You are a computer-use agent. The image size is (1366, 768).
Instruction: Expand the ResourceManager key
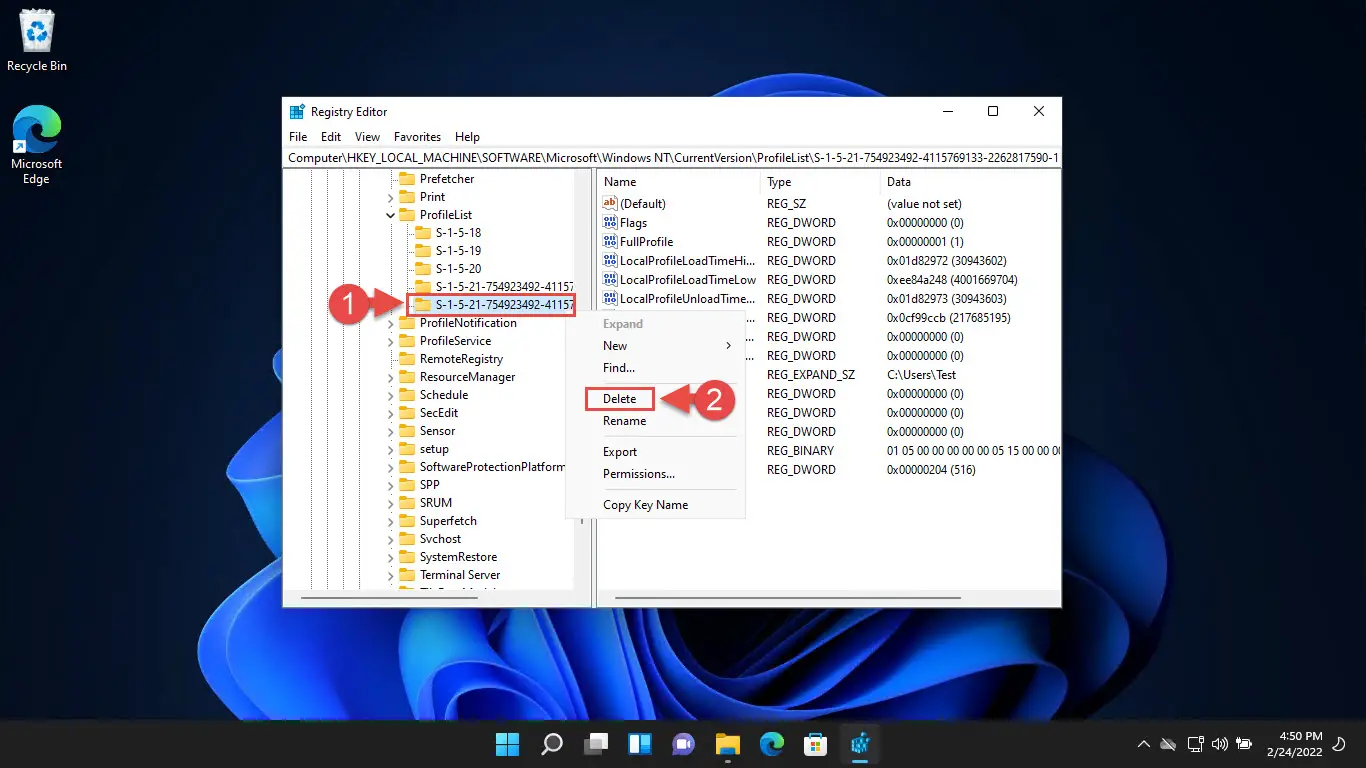391,377
